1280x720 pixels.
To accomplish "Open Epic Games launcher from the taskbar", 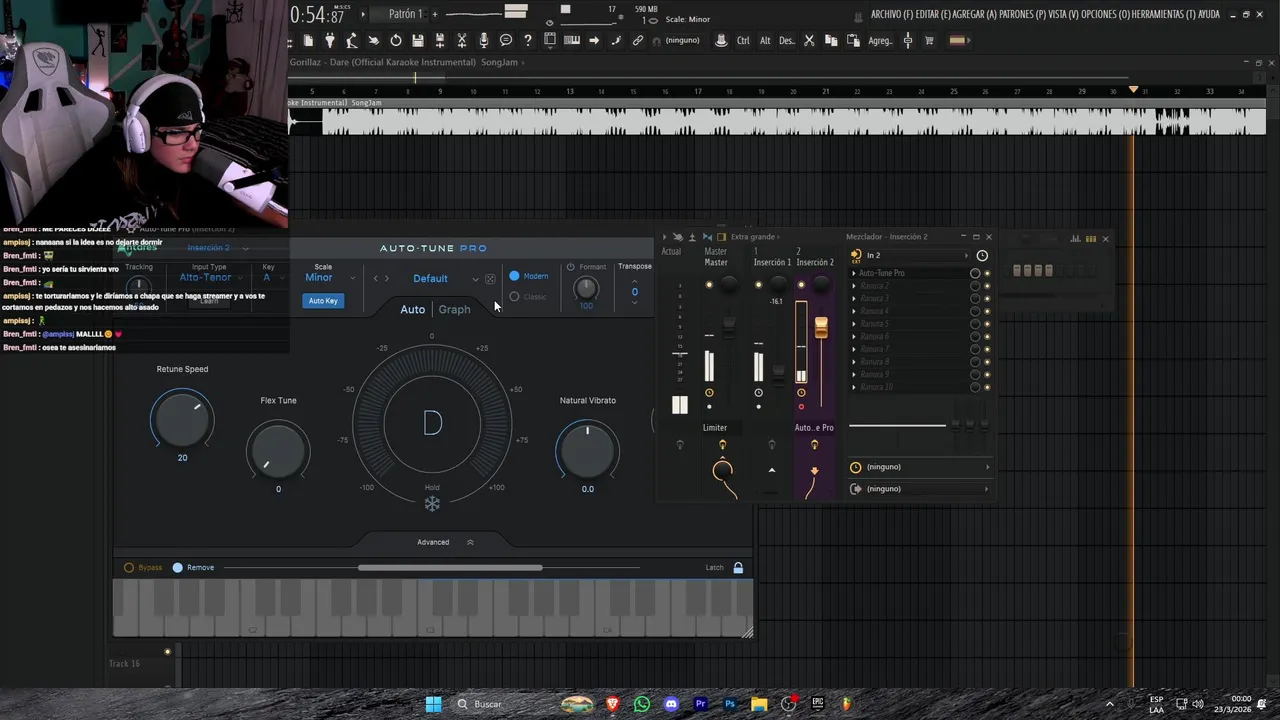I will point(818,704).
